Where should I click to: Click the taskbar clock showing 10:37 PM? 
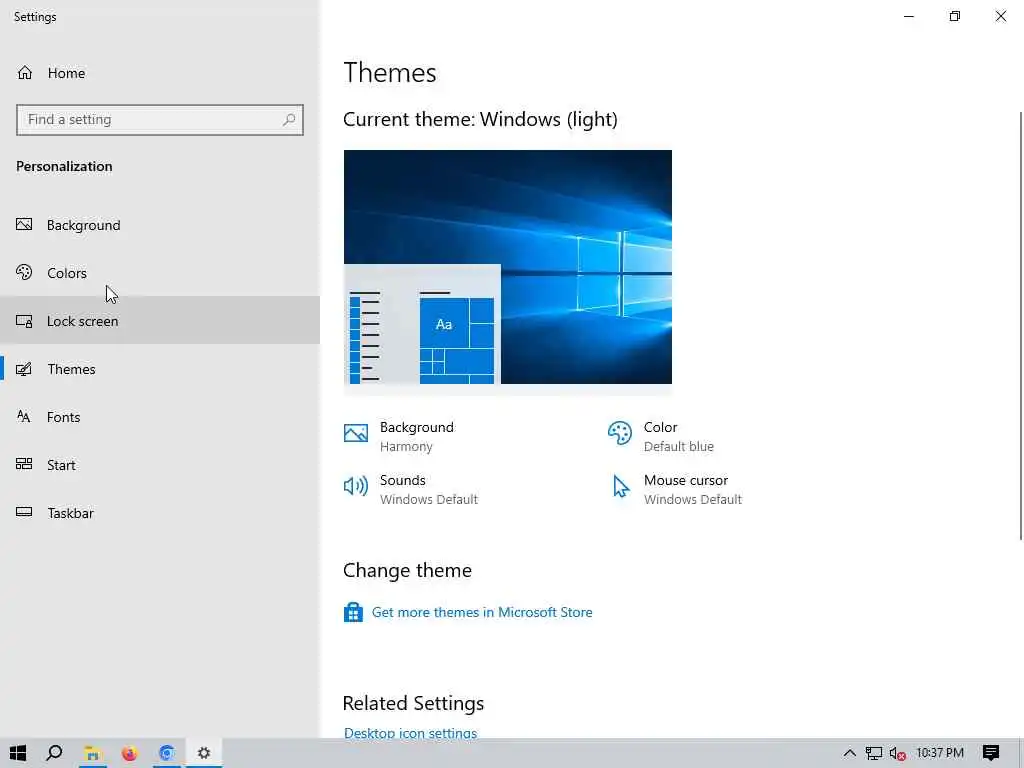940,753
